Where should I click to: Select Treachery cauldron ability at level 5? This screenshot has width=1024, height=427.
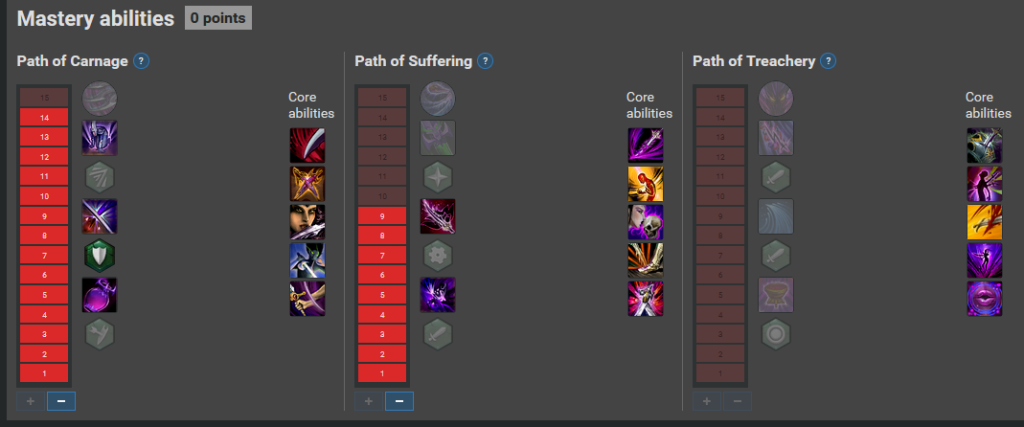776,294
